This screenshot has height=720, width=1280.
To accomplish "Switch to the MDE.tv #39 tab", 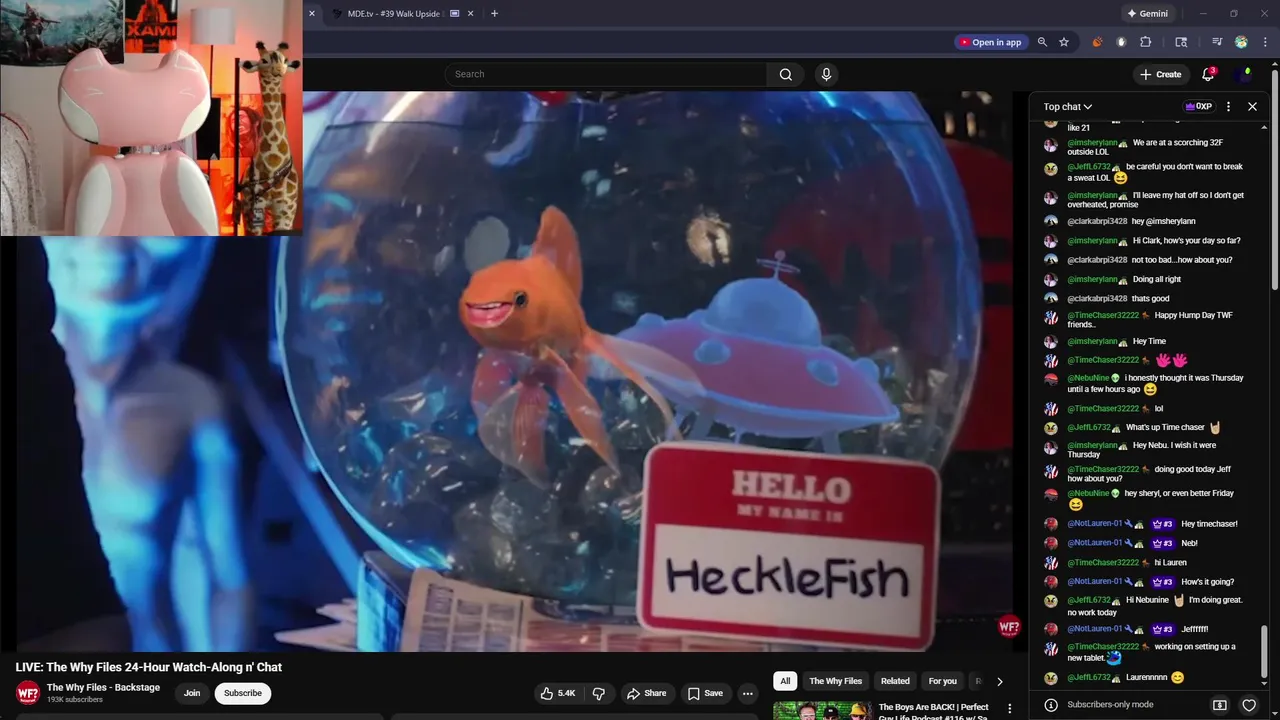I will (395, 14).
